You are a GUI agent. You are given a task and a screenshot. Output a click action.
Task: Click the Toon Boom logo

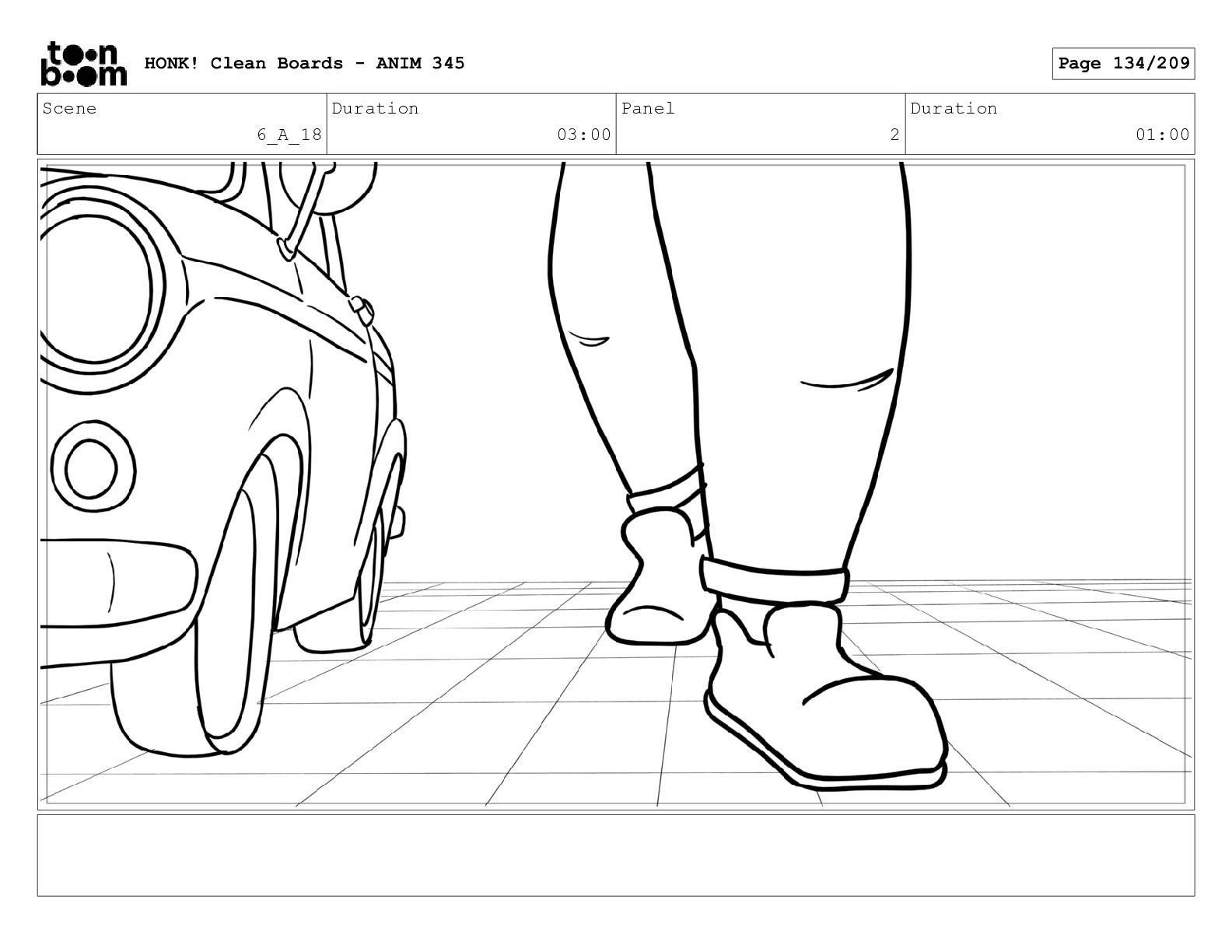pos(82,63)
